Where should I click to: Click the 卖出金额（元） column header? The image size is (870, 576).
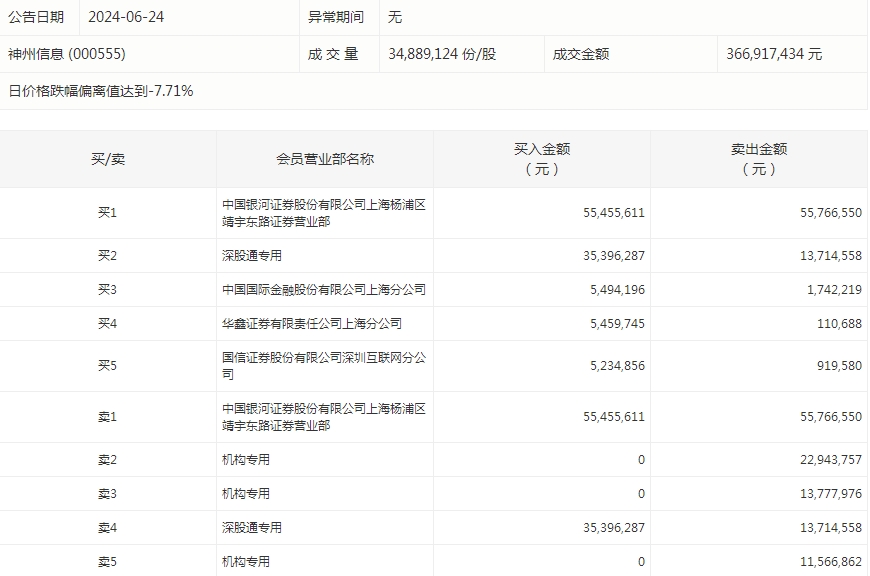pos(759,159)
